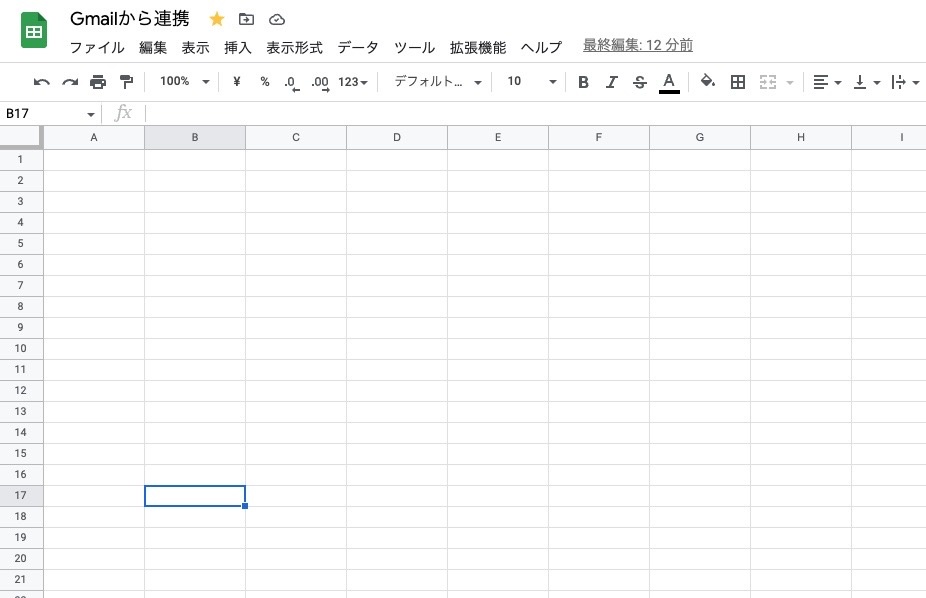Open the Google Sheets home icon

click(x=34, y=31)
